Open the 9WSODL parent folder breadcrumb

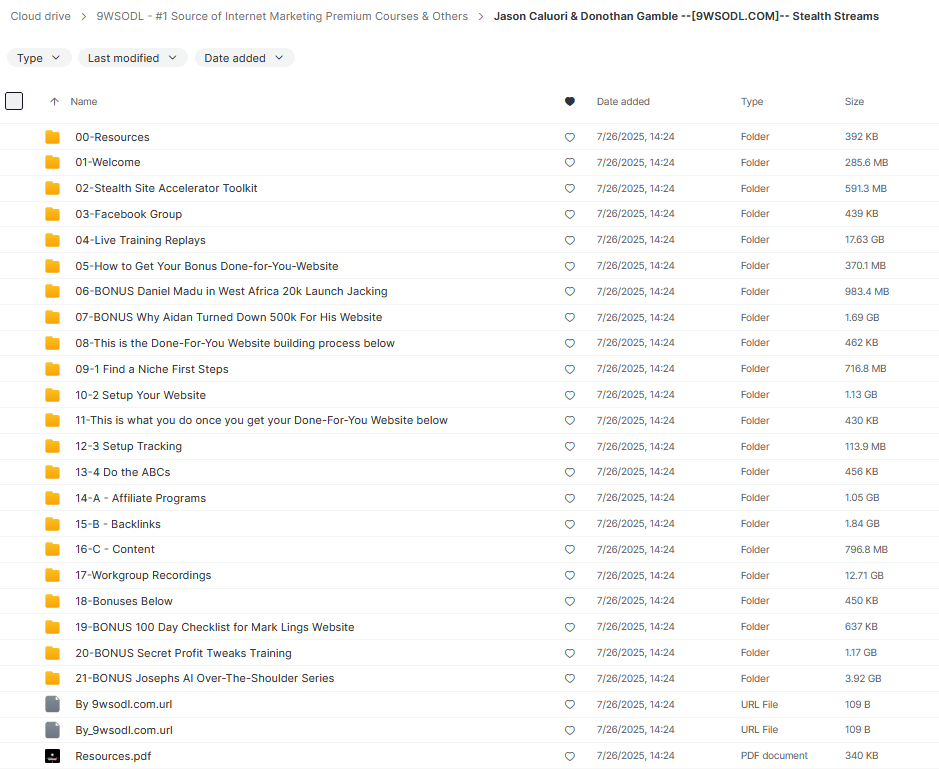(x=282, y=16)
